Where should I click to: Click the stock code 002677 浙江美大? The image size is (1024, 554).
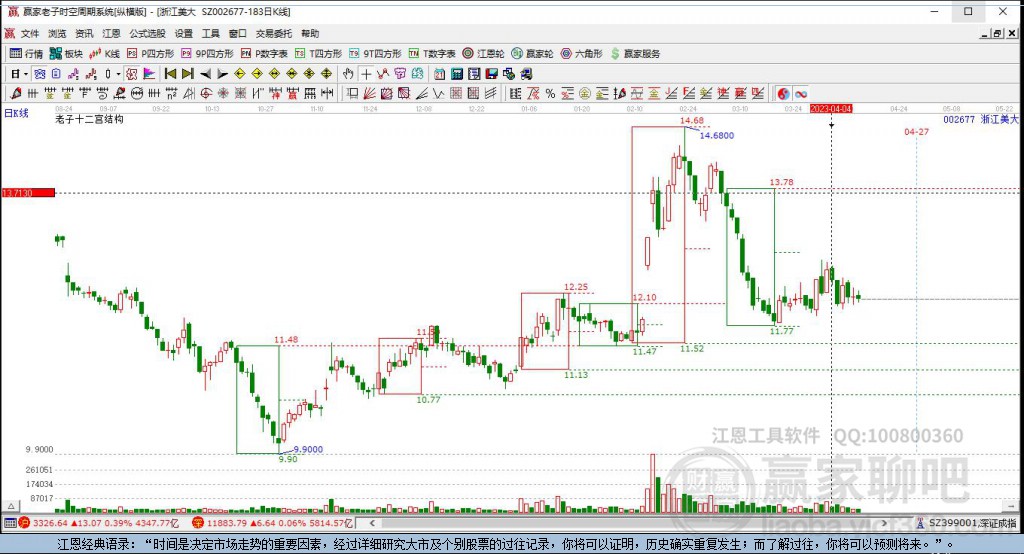click(x=980, y=120)
